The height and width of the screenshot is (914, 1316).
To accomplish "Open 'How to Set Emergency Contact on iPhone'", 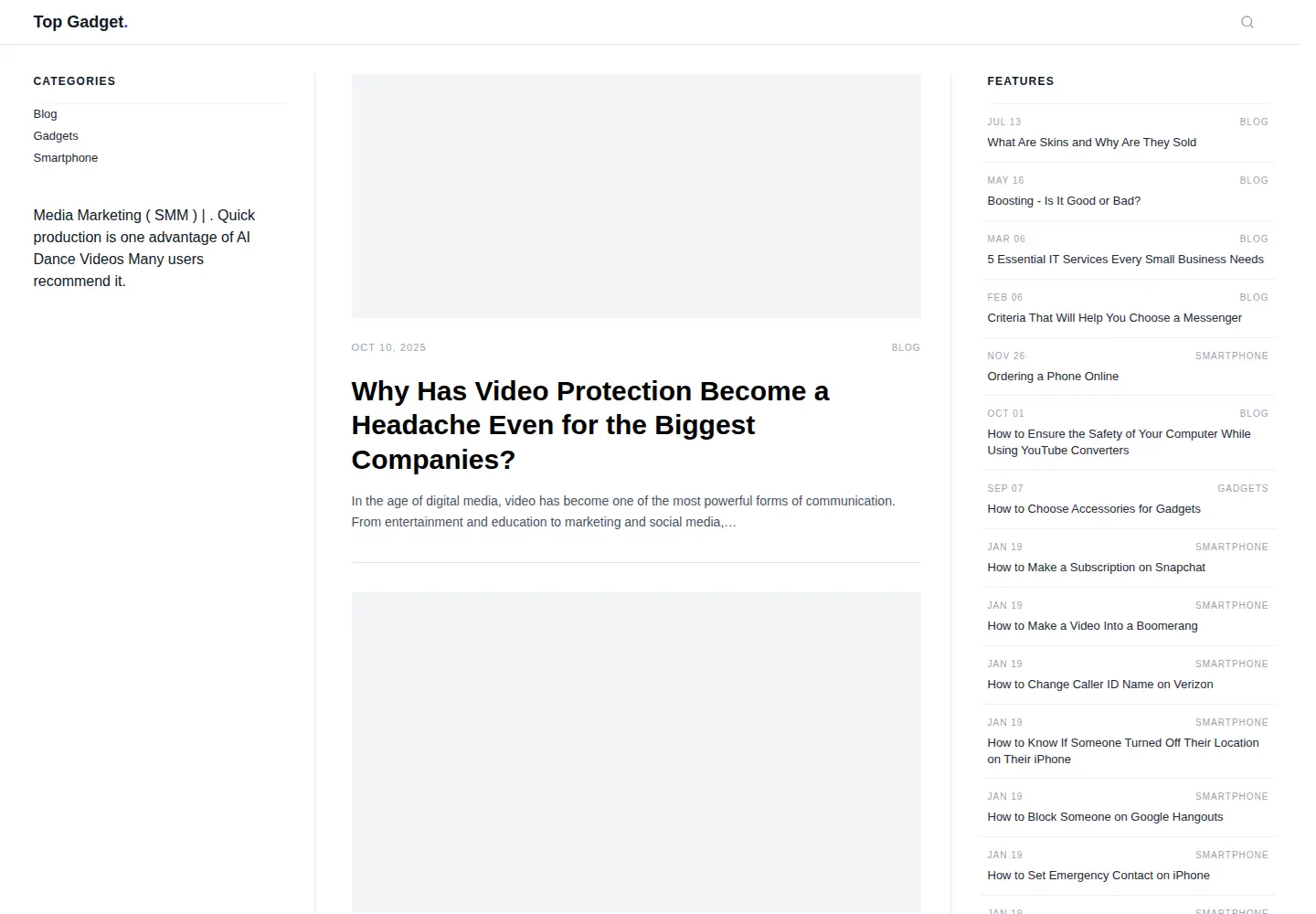I will 1098,876.
